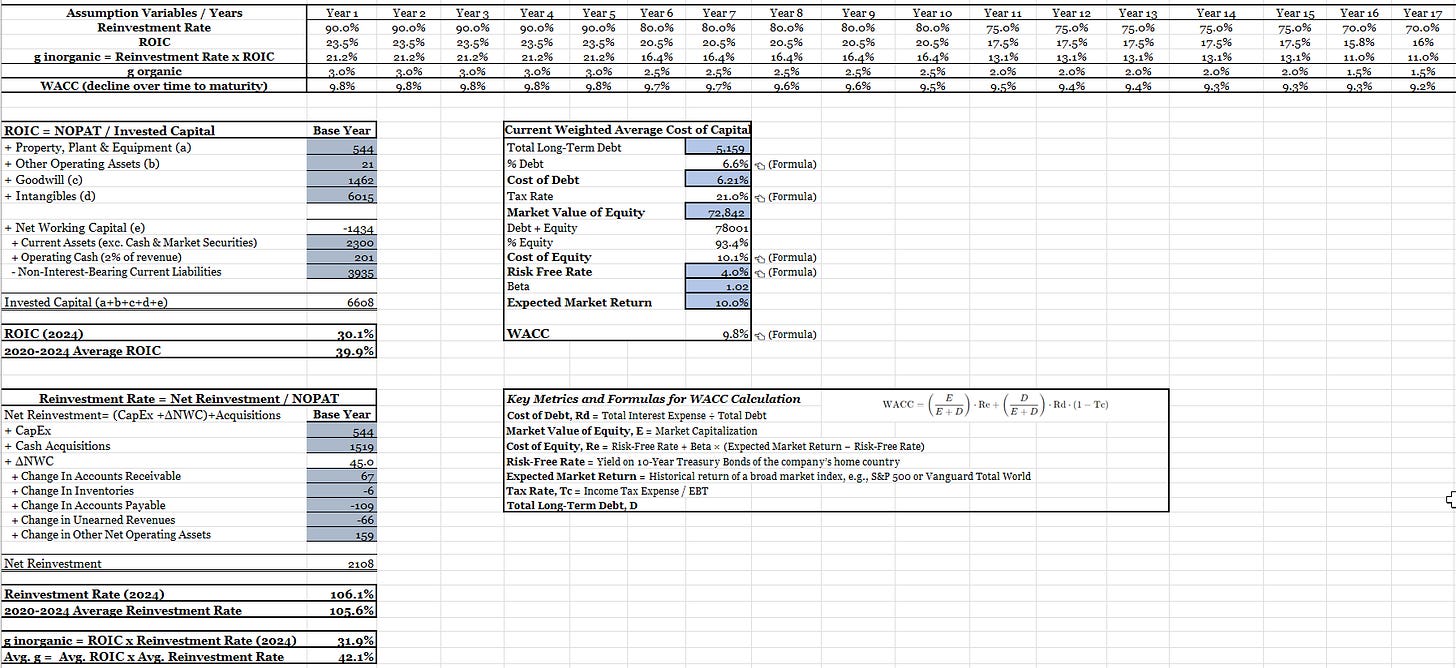Image resolution: width=1456 pixels, height=668 pixels.
Task: Click the pointing-hand (Formula) note beside Risk Free Rate
Action: (785, 273)
